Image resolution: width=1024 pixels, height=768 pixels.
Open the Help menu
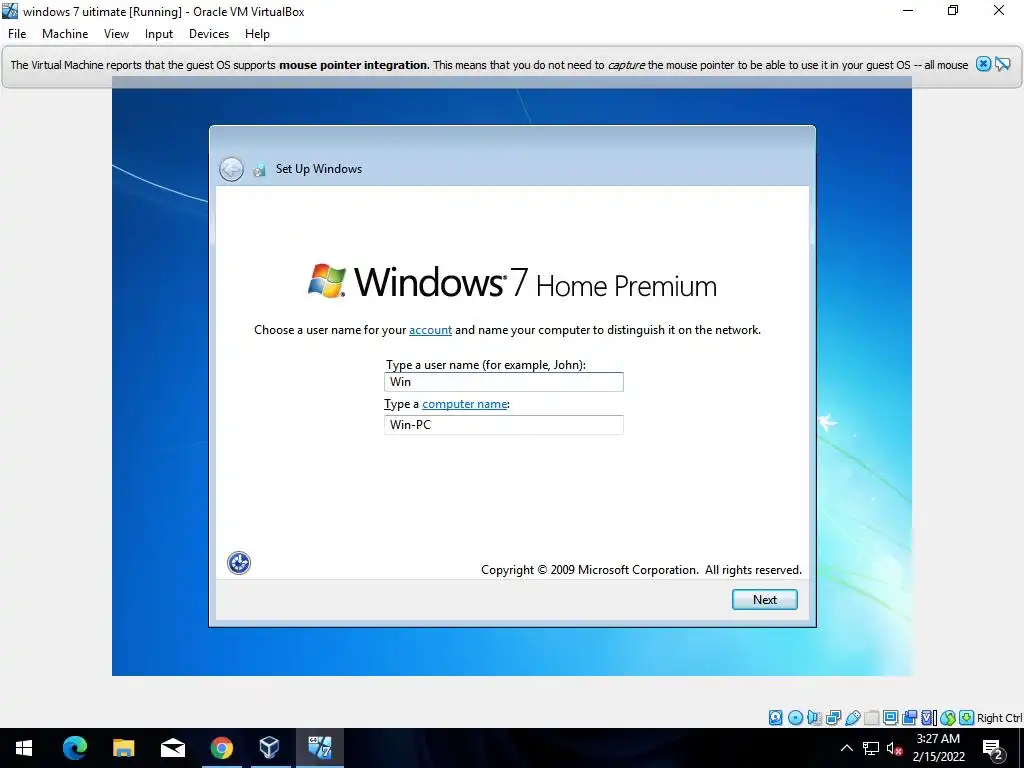[x=257, y=34]
